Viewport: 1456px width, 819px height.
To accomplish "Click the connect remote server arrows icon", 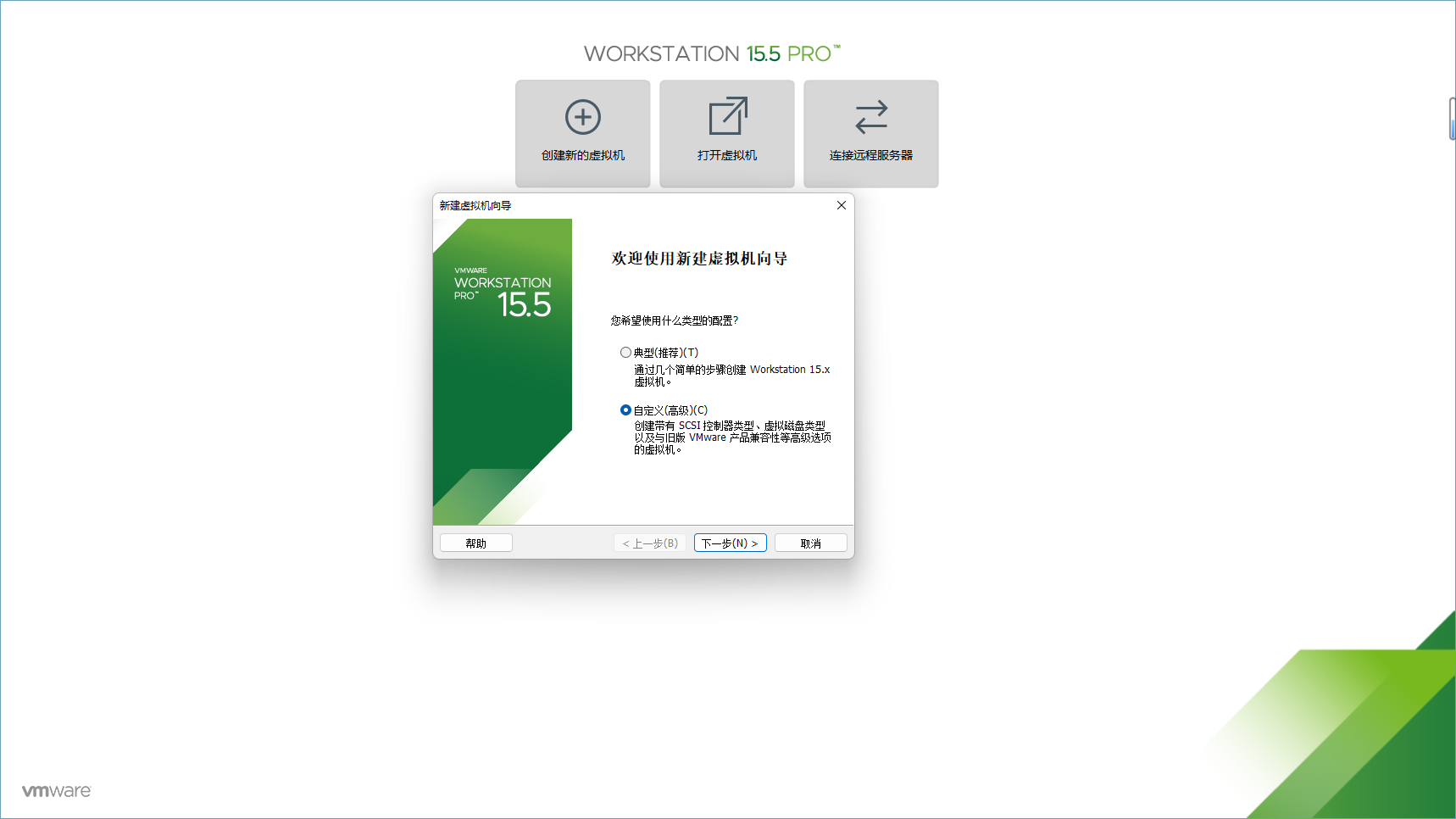I will click(x=871, y=117).
